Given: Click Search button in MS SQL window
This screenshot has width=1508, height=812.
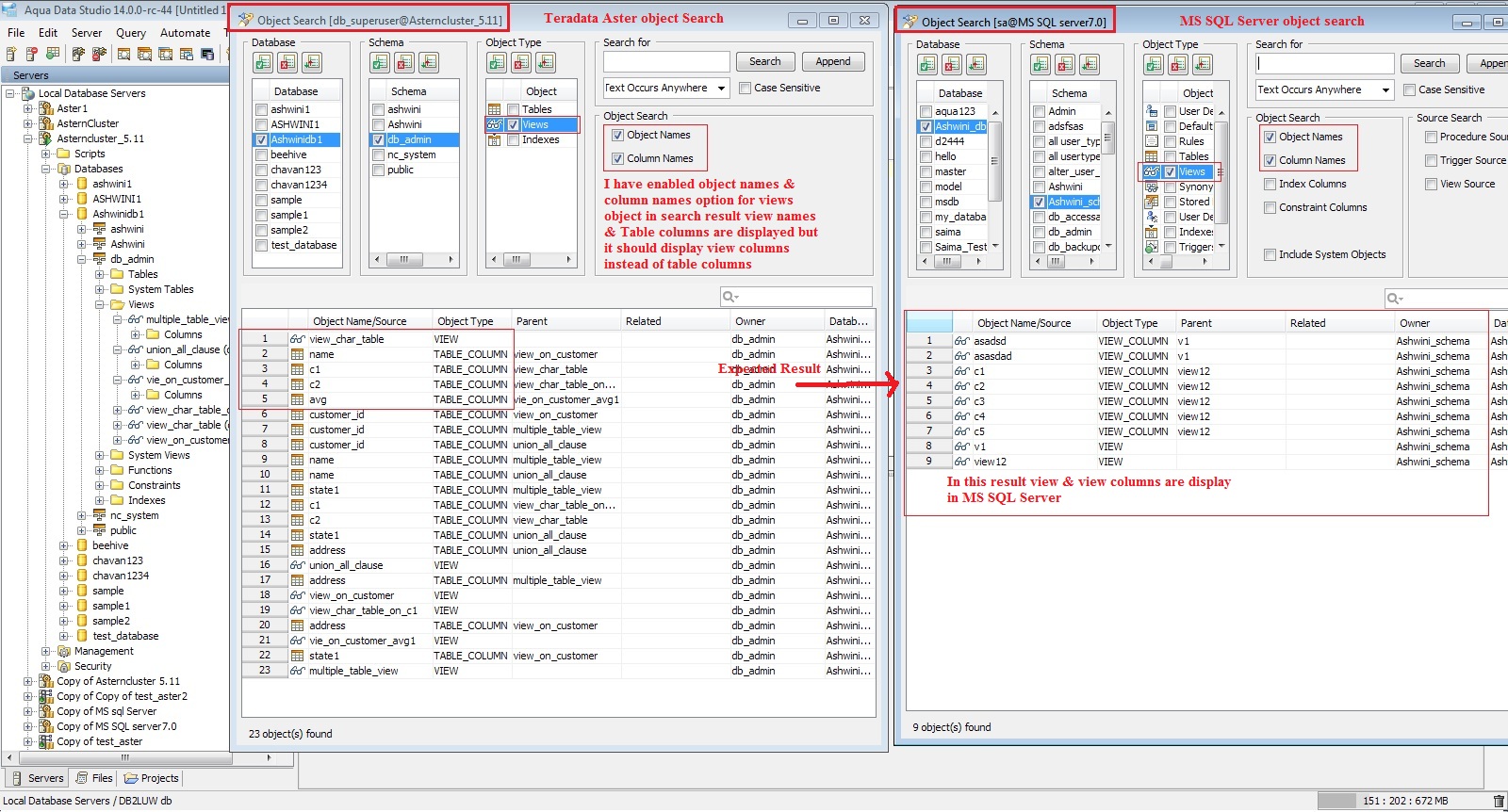Looking at the screenshot, I should pyautogui.click(x=1430, y=63).
